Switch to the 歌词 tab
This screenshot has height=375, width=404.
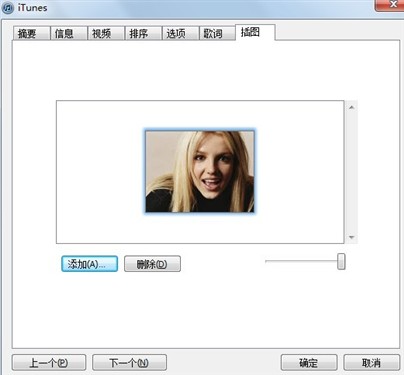click(x=217, y=33)
